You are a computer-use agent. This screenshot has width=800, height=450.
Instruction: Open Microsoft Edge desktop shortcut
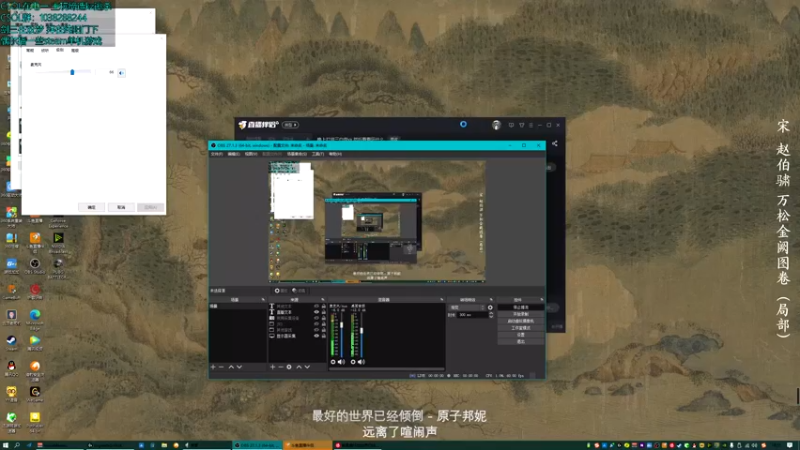pos(35,319)
